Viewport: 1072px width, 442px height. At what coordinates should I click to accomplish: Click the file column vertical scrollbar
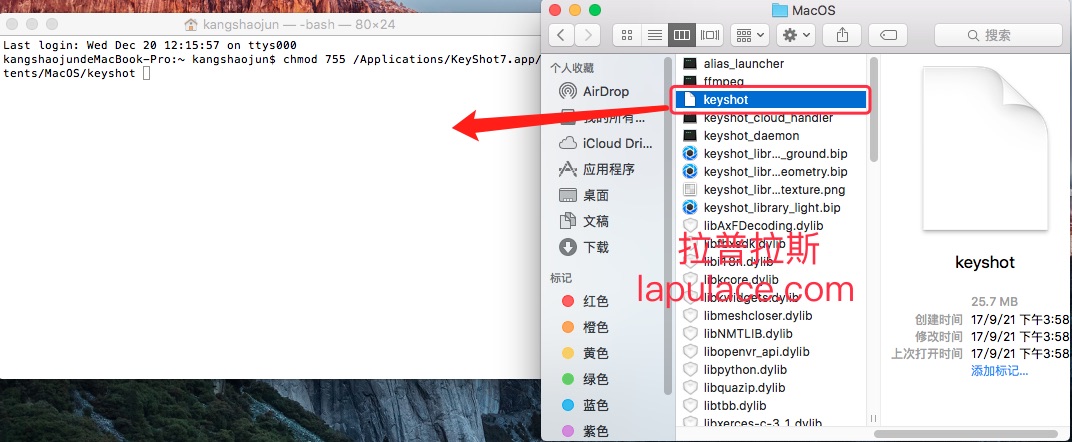click(873, 109)
